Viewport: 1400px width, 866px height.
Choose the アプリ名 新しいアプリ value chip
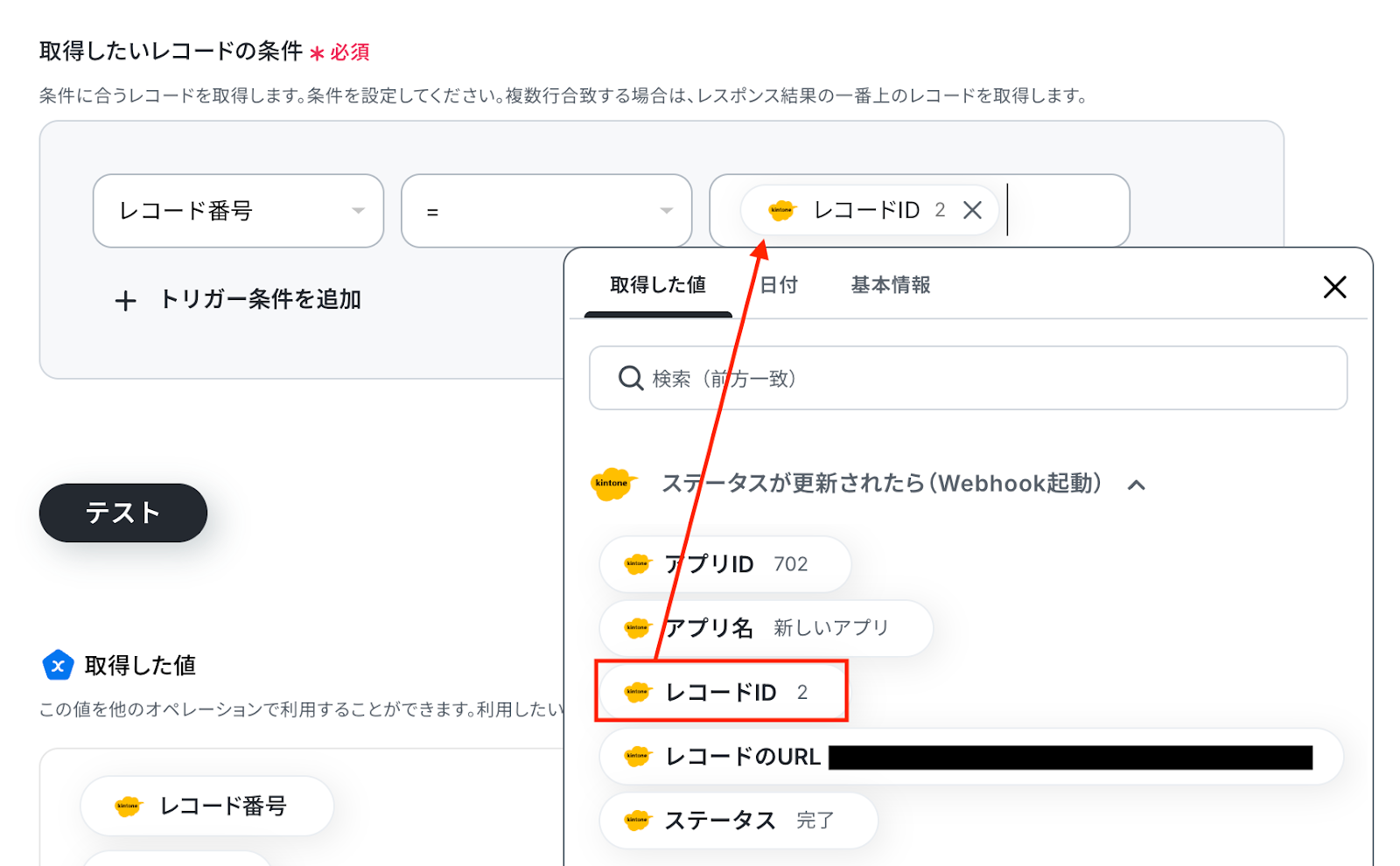766,628
